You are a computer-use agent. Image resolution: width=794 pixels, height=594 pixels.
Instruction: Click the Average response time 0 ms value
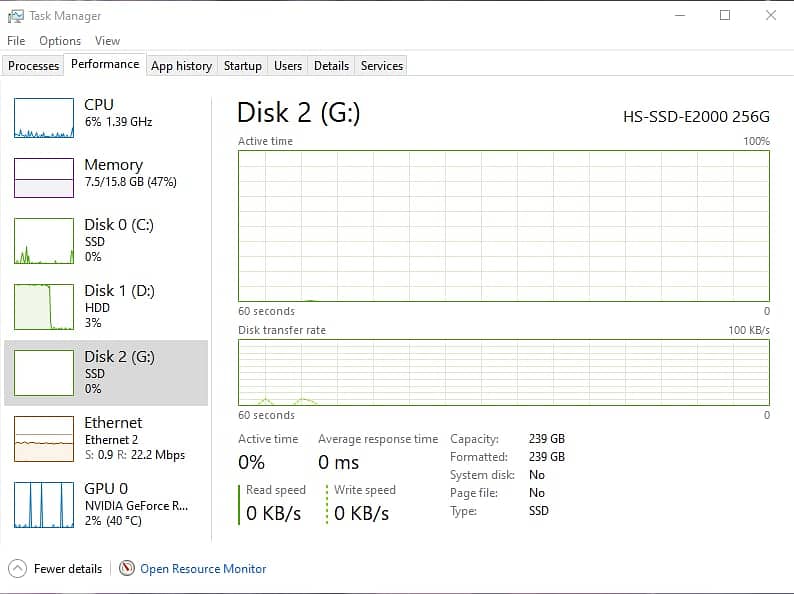339,462
